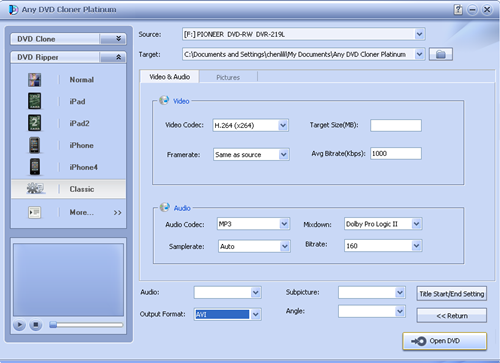The image size is (500, 363).
Task: Open the audio Bitrate dropdown
Action: click(x=416, y=246)
